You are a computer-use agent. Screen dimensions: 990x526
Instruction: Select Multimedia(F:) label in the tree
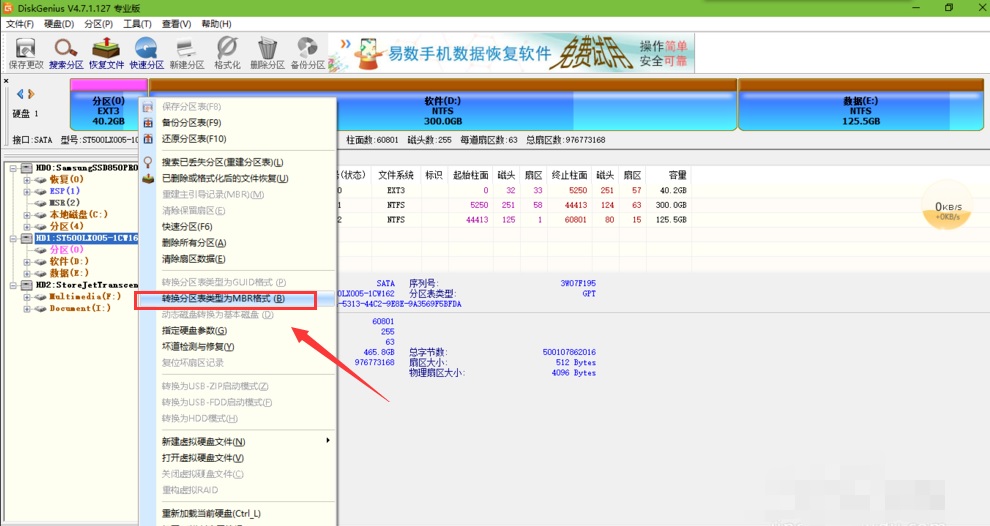click(x=85, y=297)
